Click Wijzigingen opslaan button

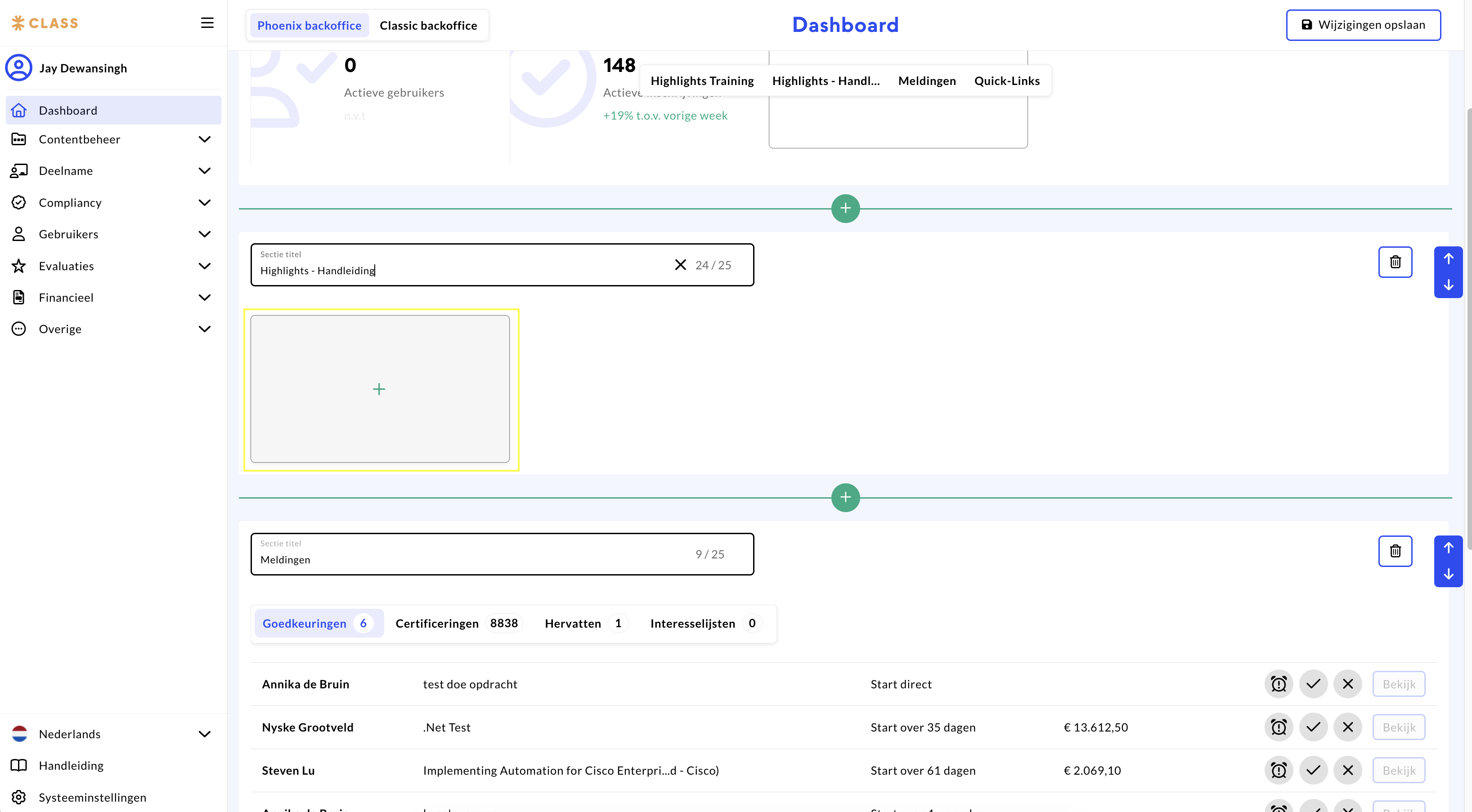pyautogui.click(x=1363, y=25)
